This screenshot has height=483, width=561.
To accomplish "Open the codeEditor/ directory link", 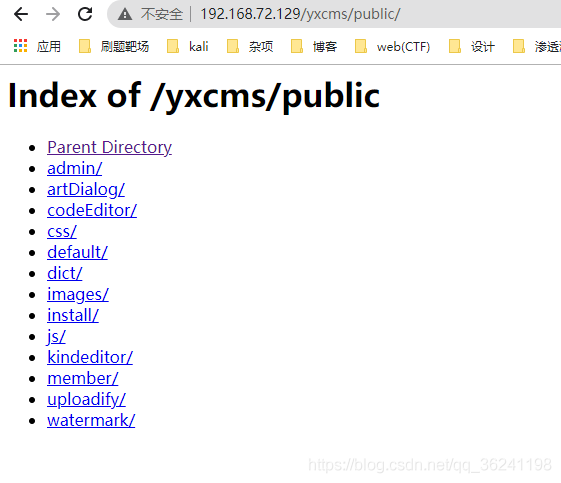I will click(x=92, y=210).
